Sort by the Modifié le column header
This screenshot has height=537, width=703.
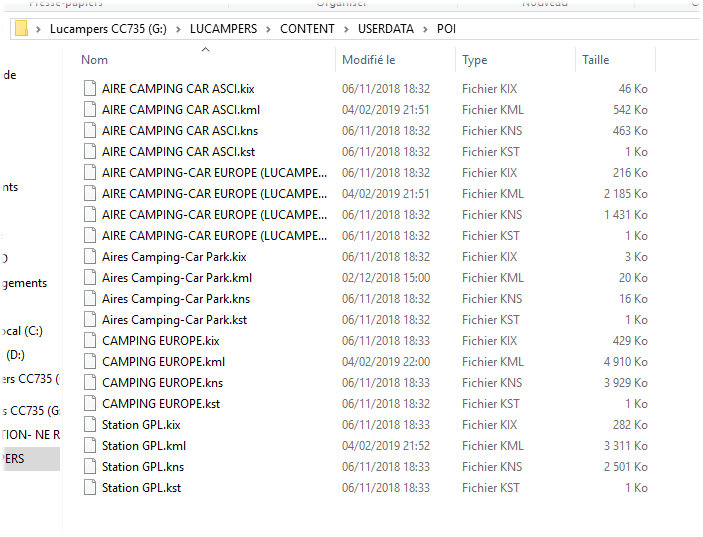pyautogui.click(x=369, y=60)
